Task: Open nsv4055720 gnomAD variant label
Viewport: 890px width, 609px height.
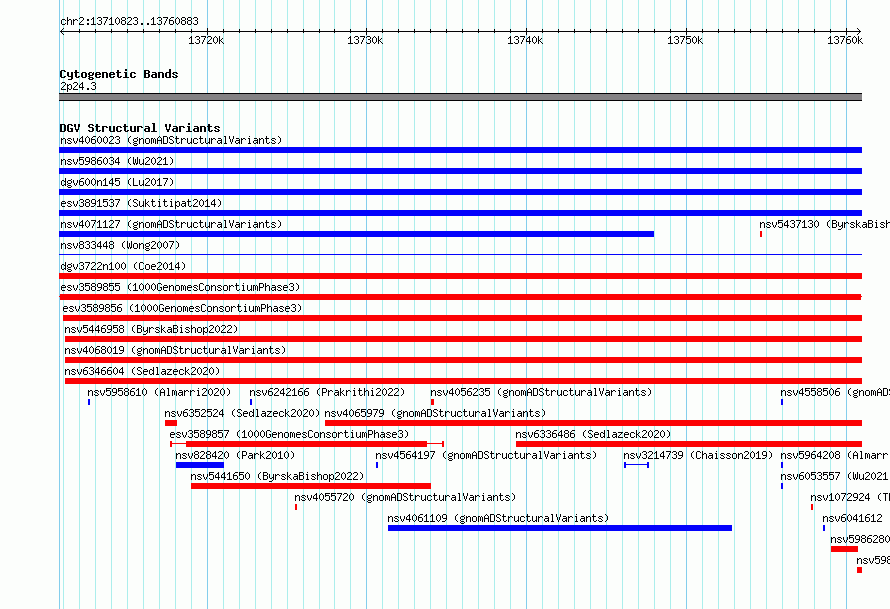Action: (405, 497)
